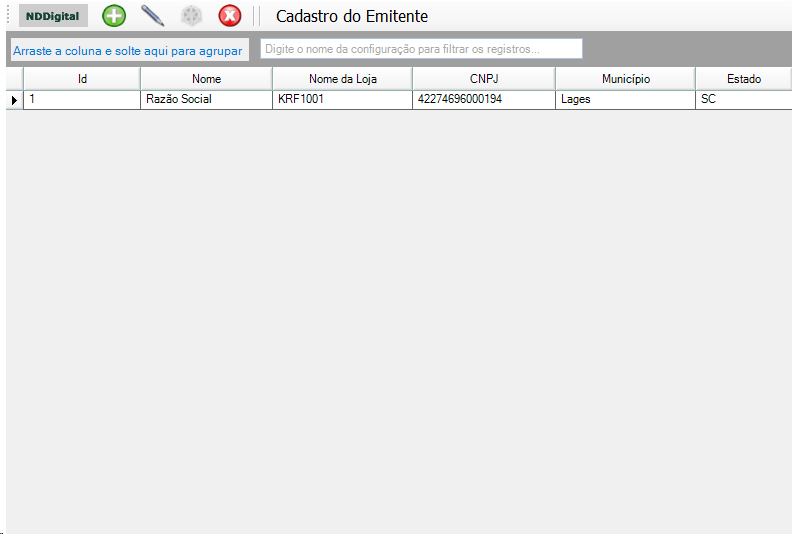The image size is (792, 534).
Task: Sort by the Nome da Loja header
Action: (342, 79)
